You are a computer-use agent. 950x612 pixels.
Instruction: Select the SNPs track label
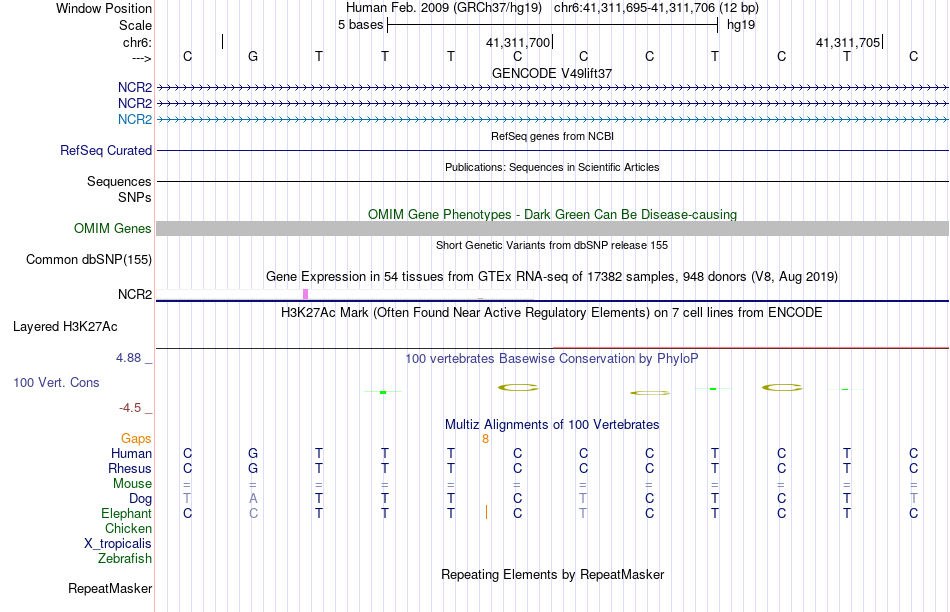[135, 198]
